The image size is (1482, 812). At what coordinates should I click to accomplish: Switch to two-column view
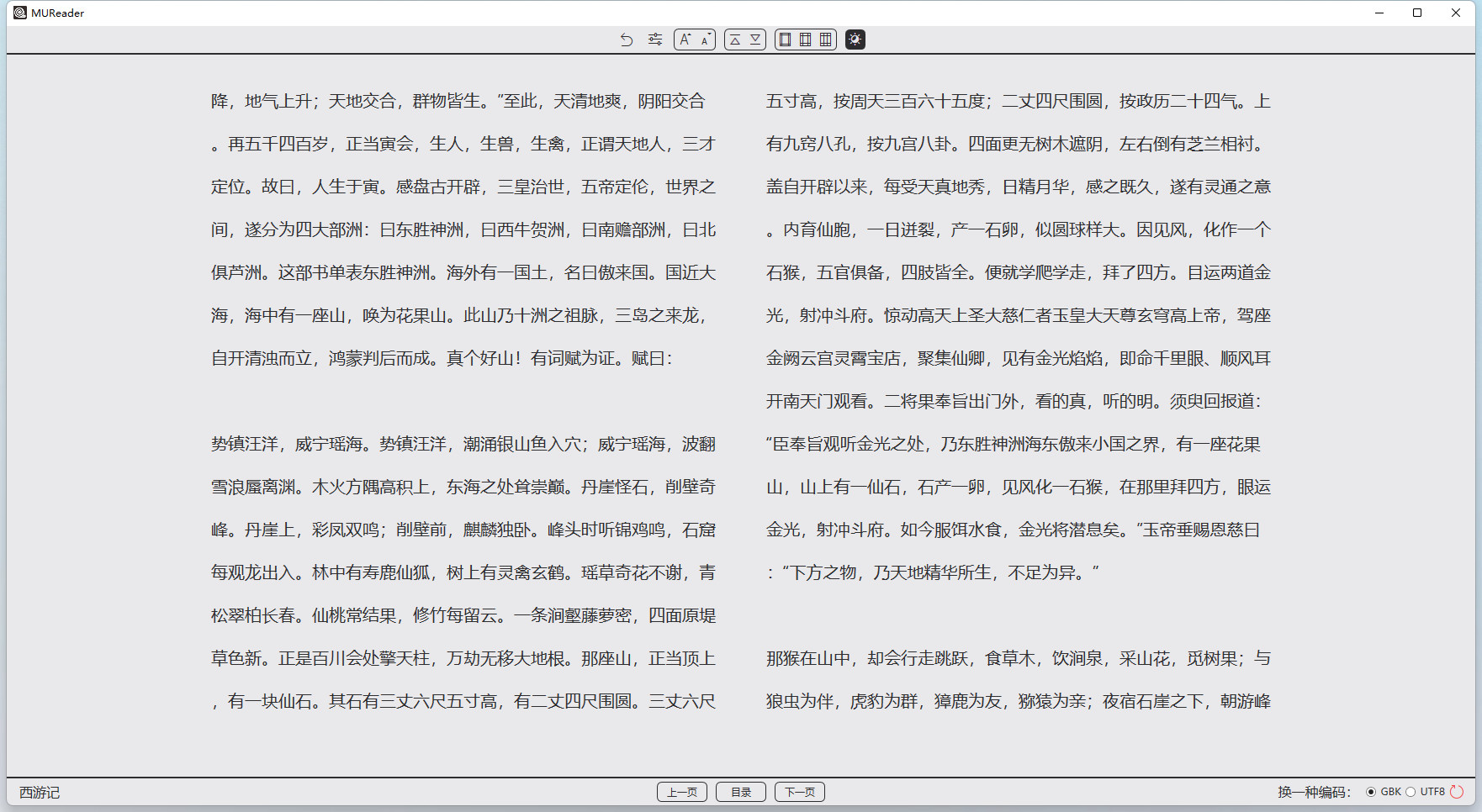pyautogui.click(x=805, y=40)
